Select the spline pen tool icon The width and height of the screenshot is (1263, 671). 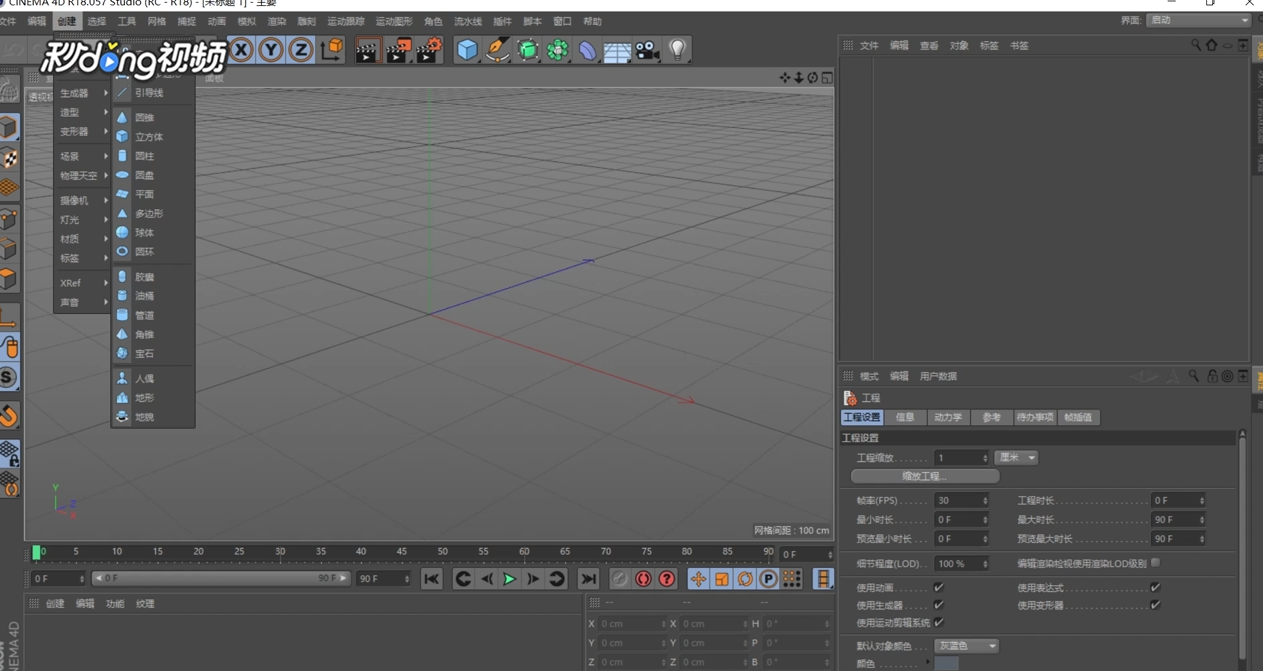(497, 50)
